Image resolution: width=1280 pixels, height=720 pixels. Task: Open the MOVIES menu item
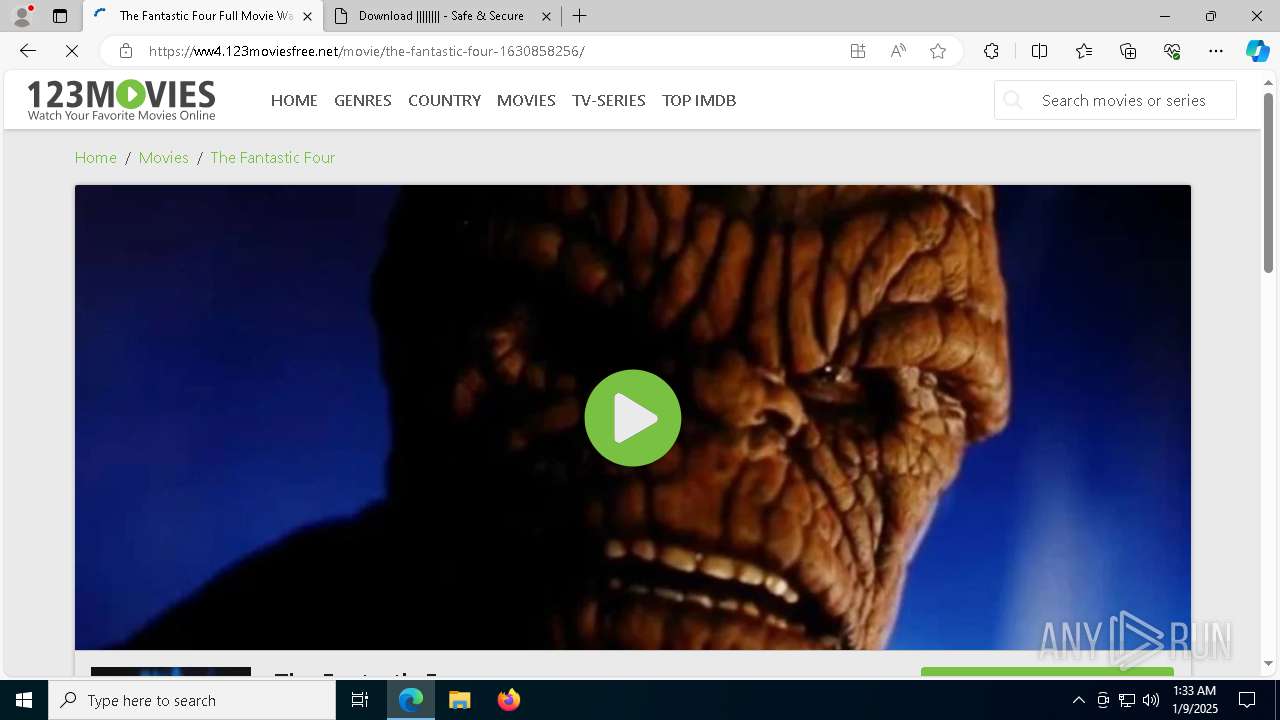pyautogui.click(x=526, y=100)
